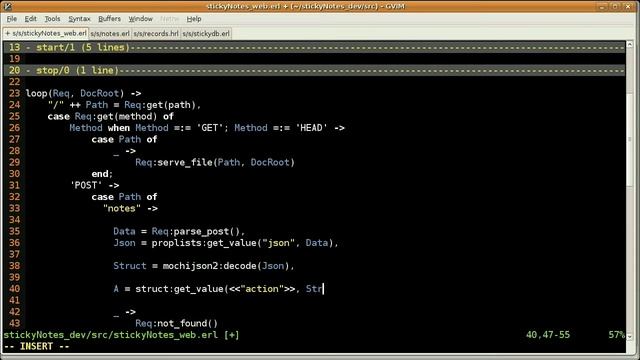This screenshot has width=640, height=360.
Task: Click the -- INSERT -- mode indicator
Action: (x=36, y=347)
